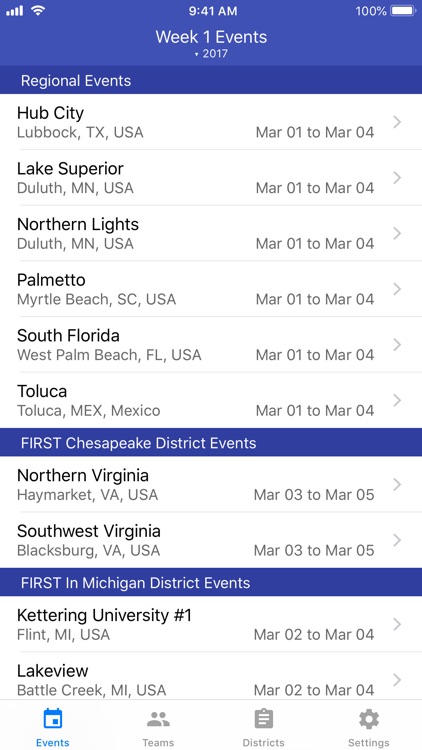Tap the cellular signal bars icon

[x=14, y=11]
